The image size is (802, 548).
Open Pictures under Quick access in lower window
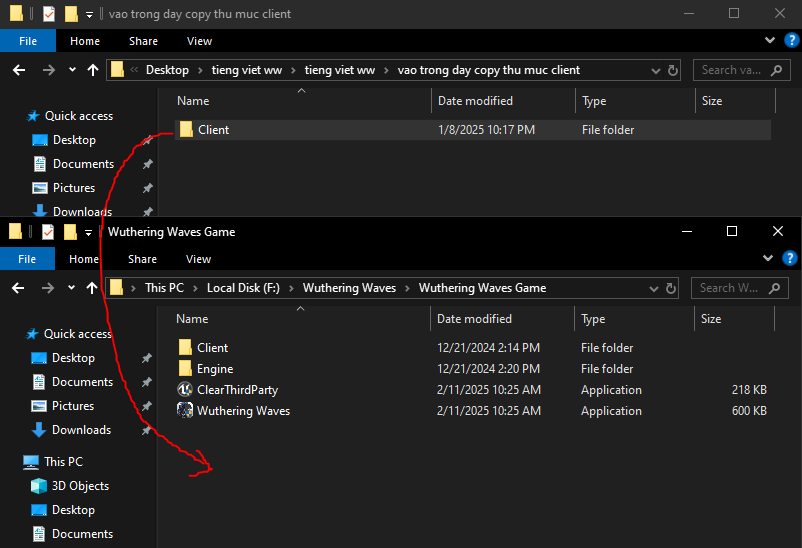[x=63, y=406]
